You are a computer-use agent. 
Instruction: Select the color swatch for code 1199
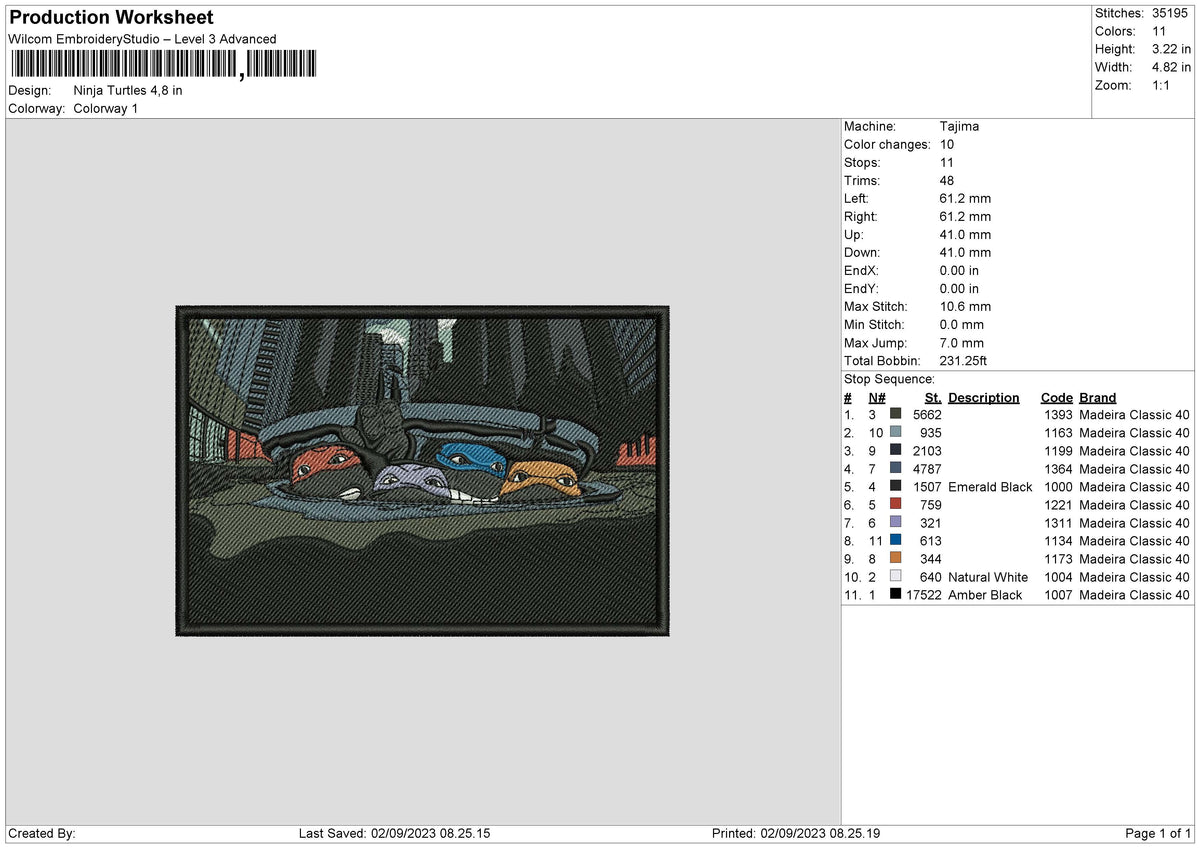[896, 451]
